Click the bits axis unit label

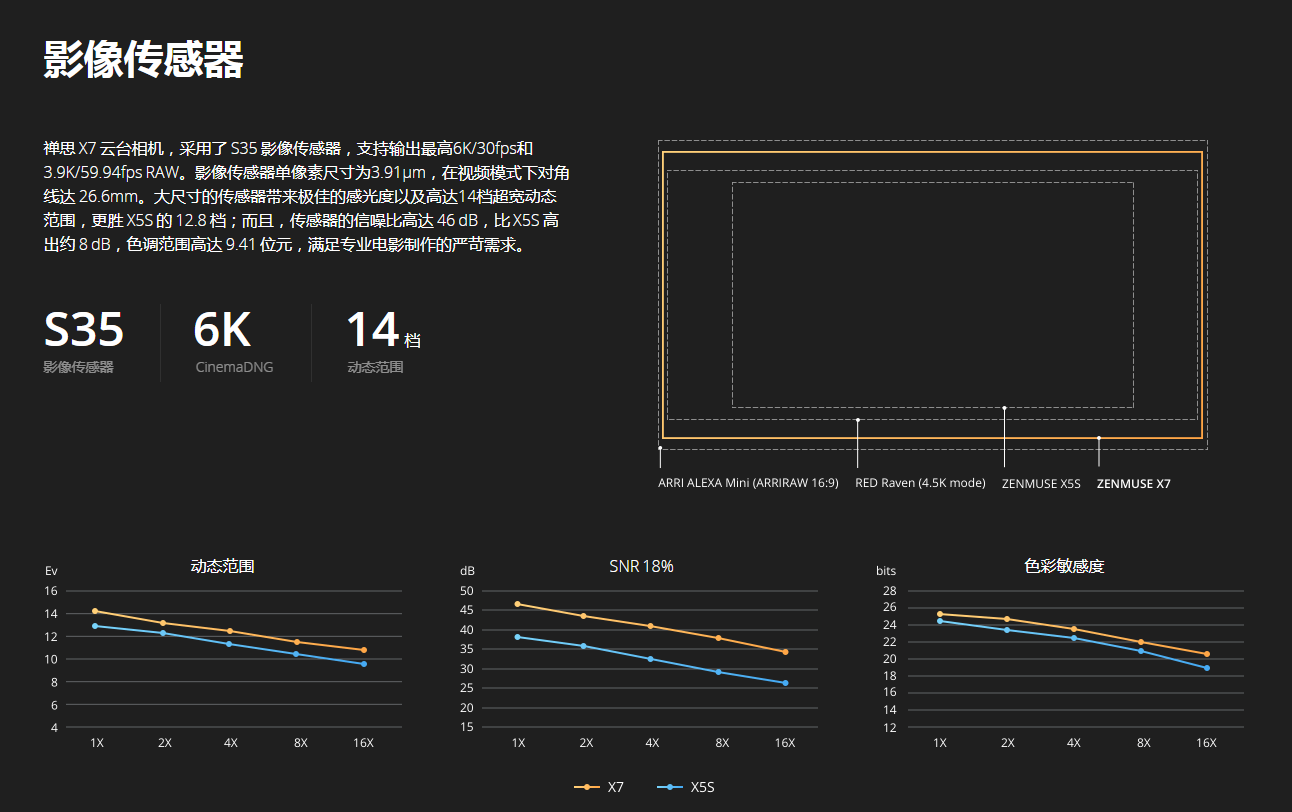[886, 571]
